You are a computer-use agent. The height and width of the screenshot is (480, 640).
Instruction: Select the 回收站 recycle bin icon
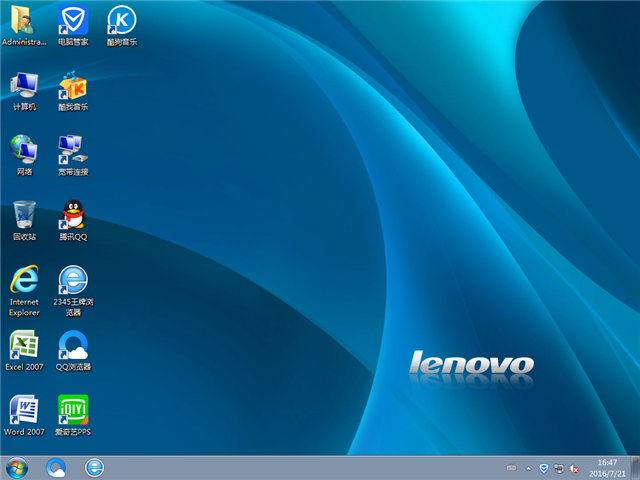[x=24, y=215]
